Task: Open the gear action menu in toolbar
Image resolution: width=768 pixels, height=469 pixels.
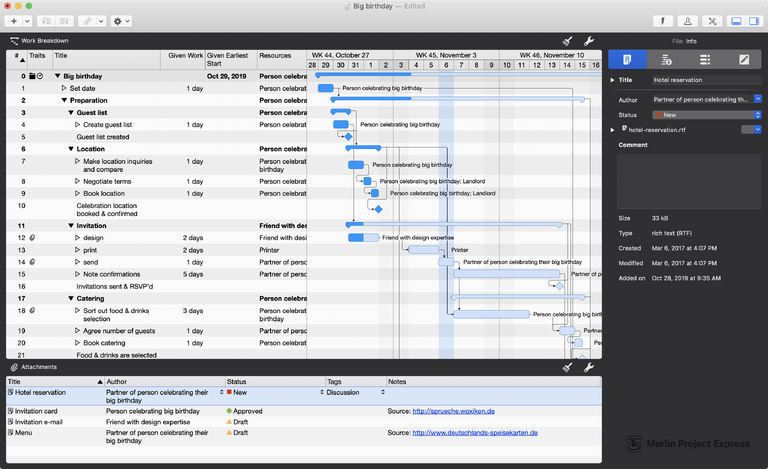Action: 121,21
